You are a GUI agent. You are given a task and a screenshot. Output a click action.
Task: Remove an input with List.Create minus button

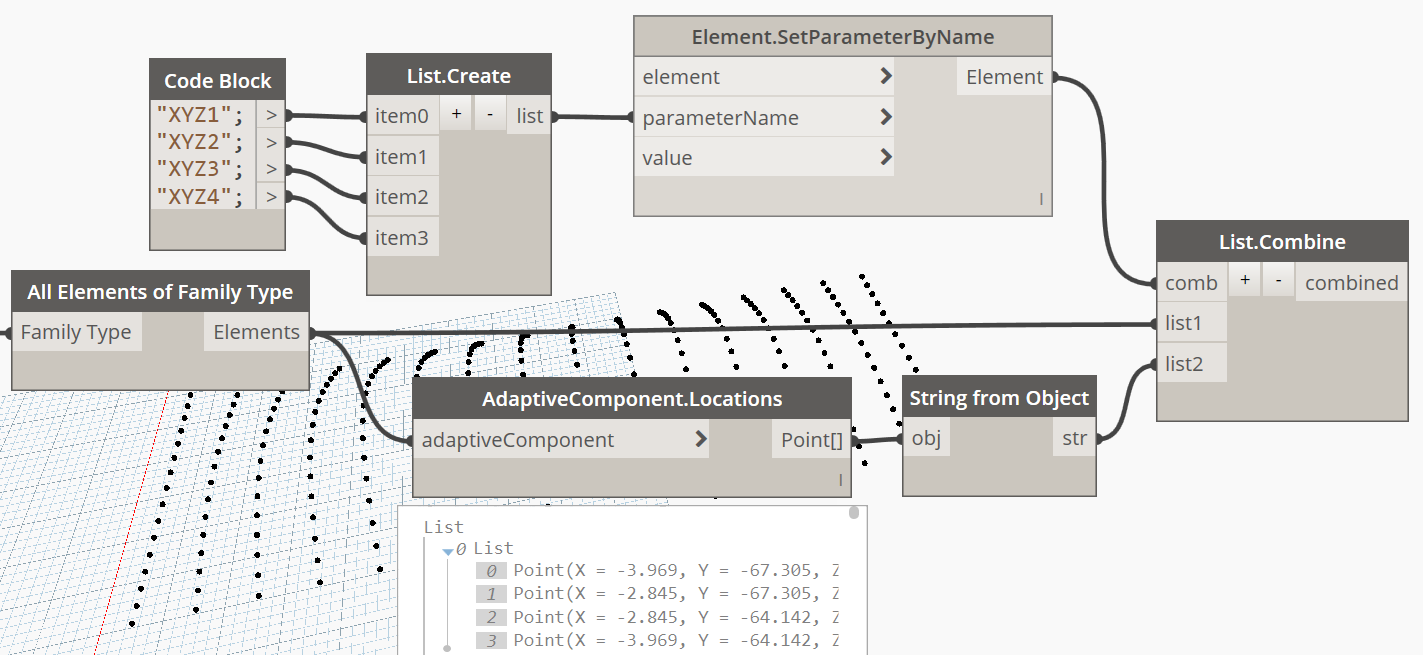489,115
